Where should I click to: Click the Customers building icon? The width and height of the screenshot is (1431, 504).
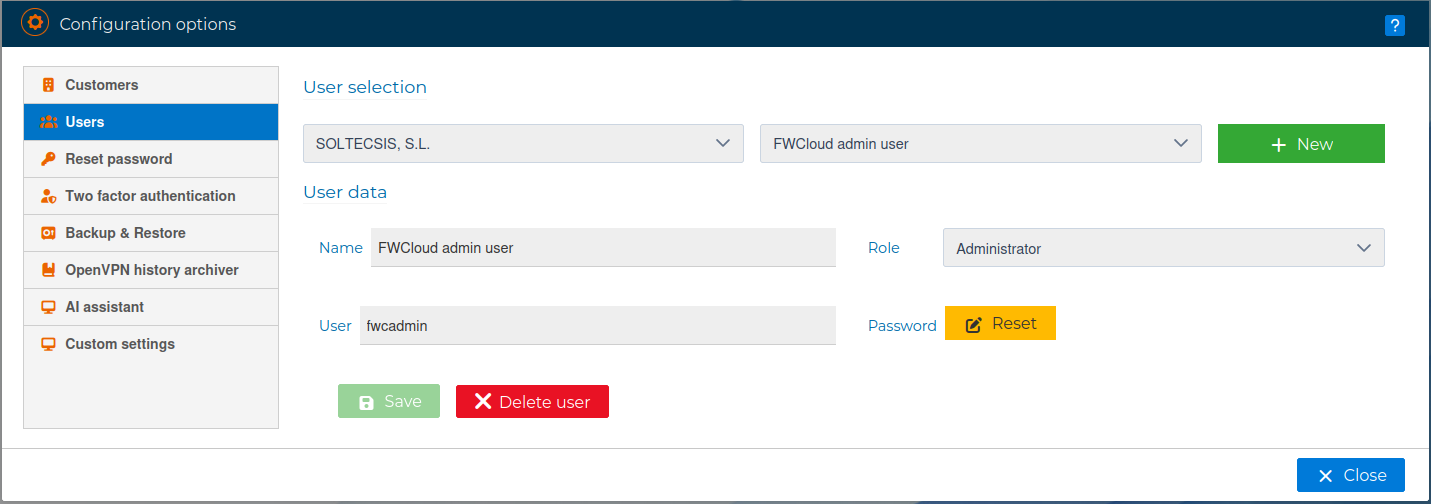[x=48, y=85]
